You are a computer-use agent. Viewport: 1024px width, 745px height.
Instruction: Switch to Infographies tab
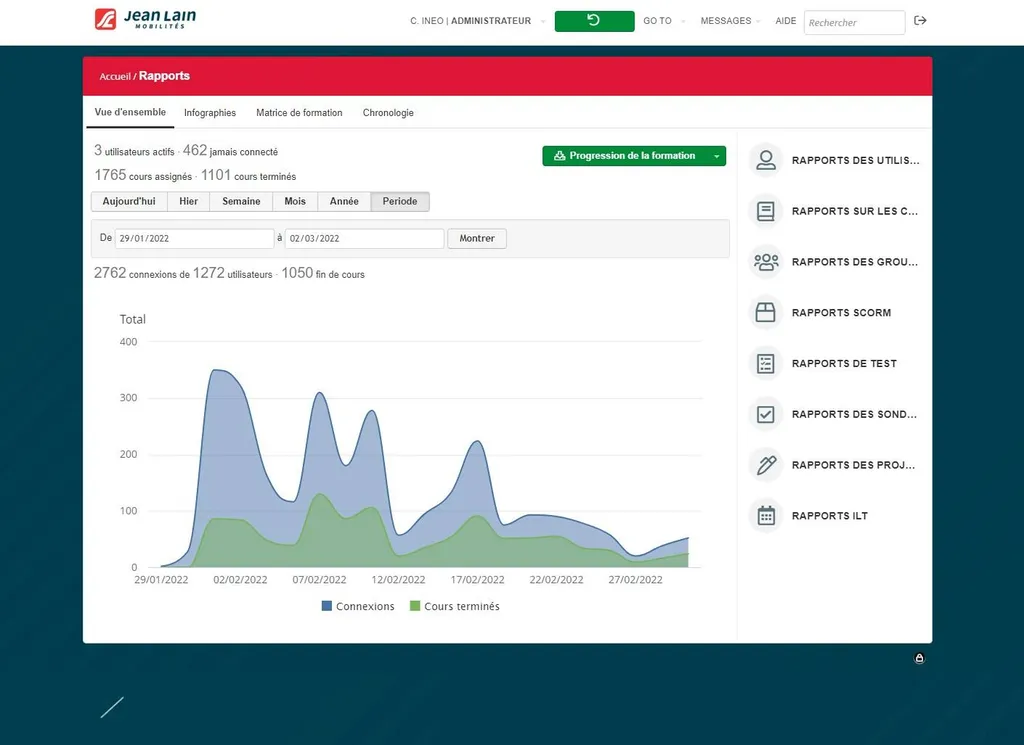point(210,113)
